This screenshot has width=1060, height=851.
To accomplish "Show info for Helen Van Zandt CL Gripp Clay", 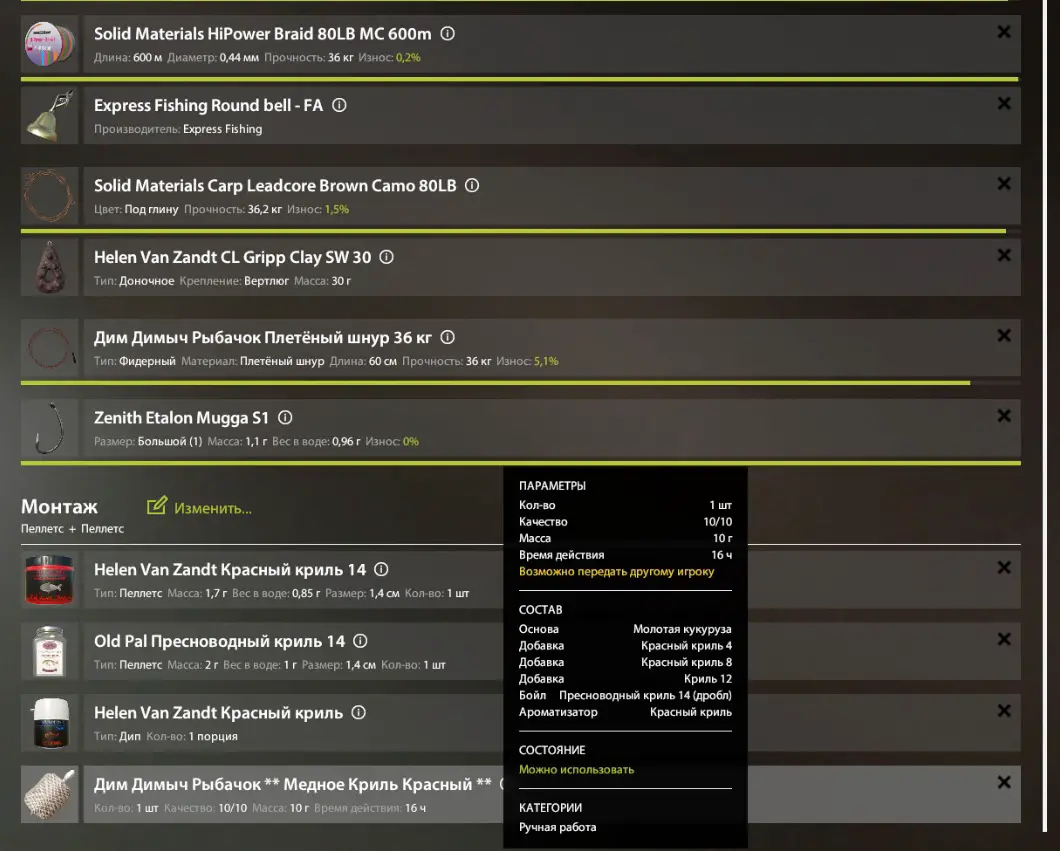I will tap(386, 258).
